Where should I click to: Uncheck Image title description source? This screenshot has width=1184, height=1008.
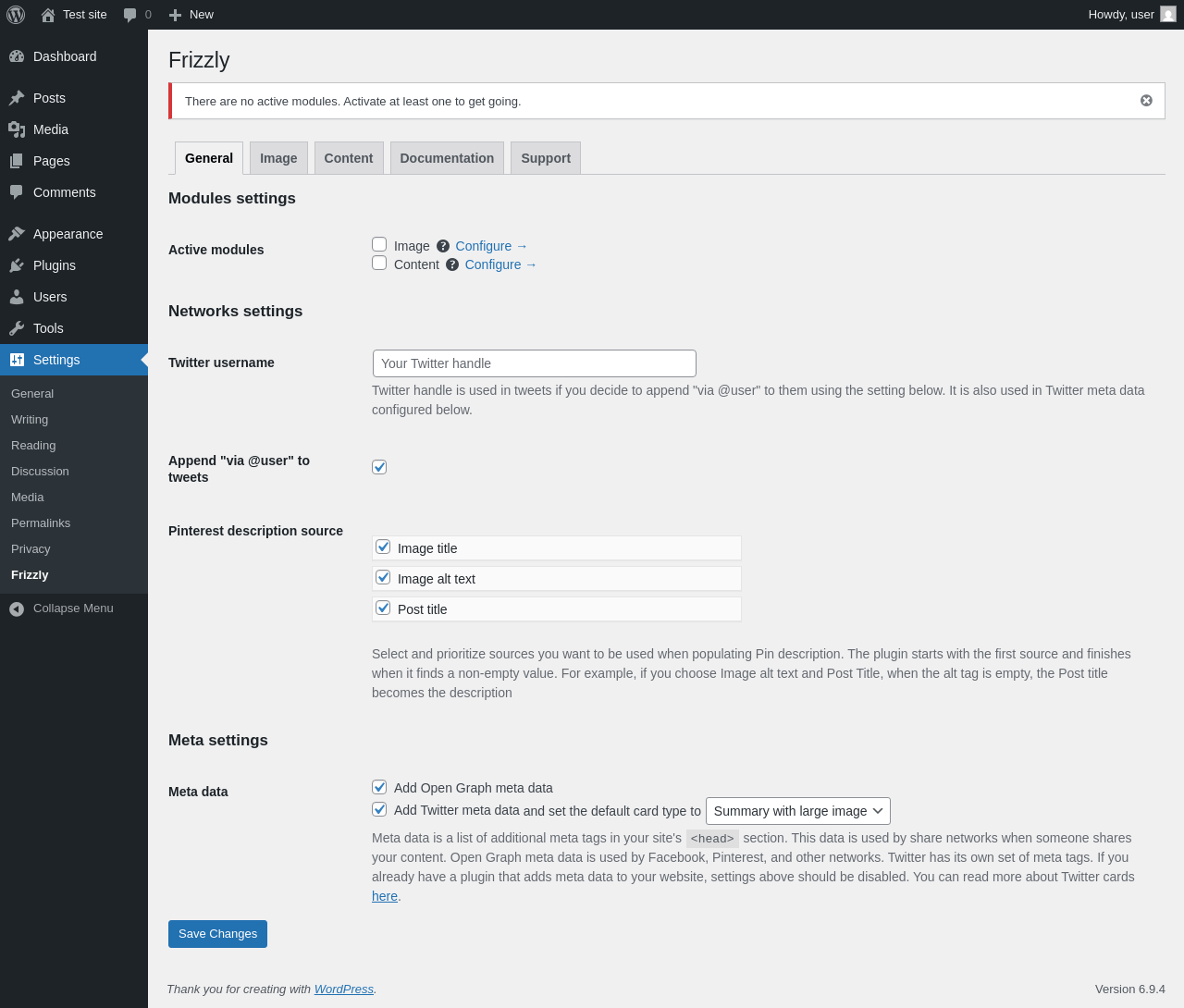(x=383, y=547)
